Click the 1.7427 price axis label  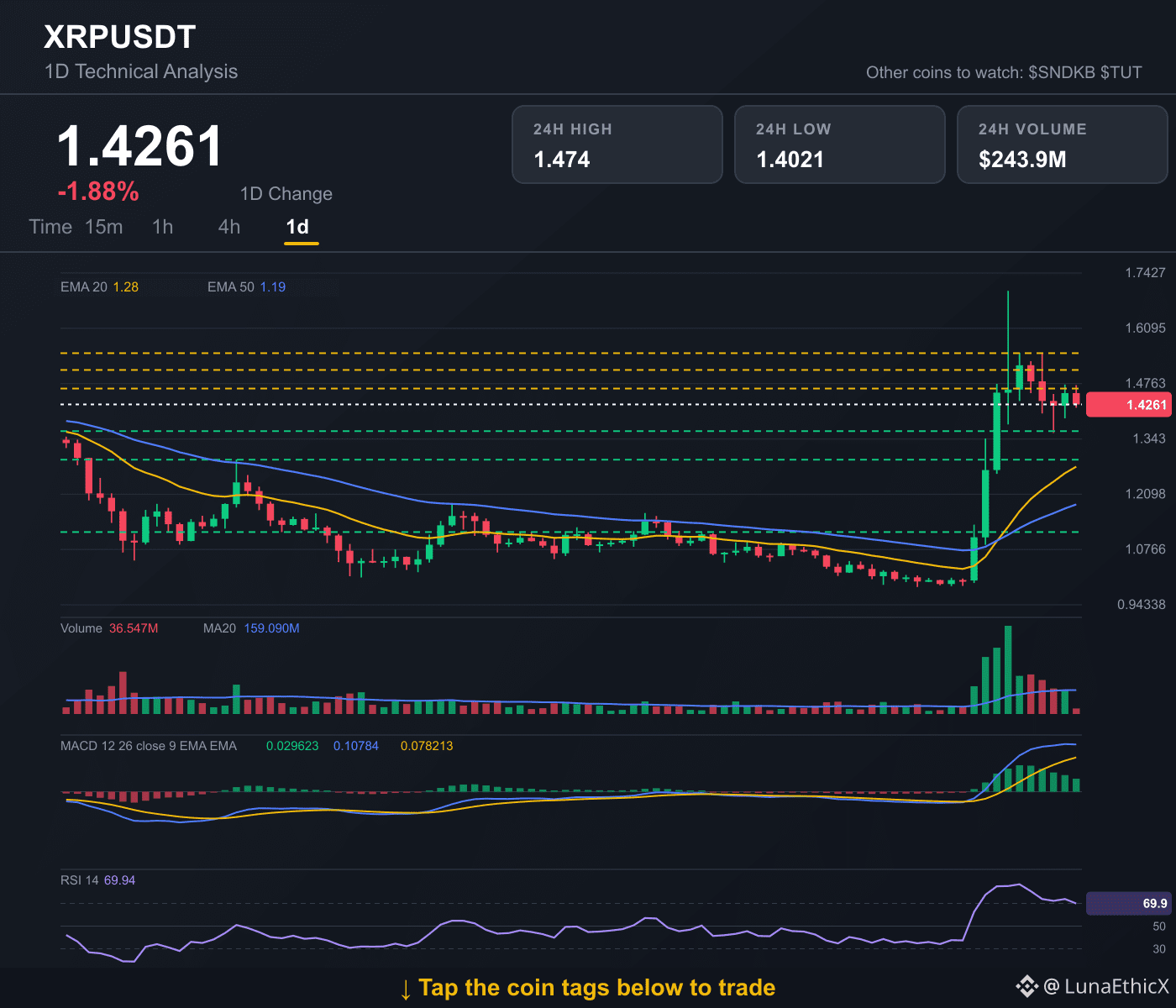coord(1145,272)
